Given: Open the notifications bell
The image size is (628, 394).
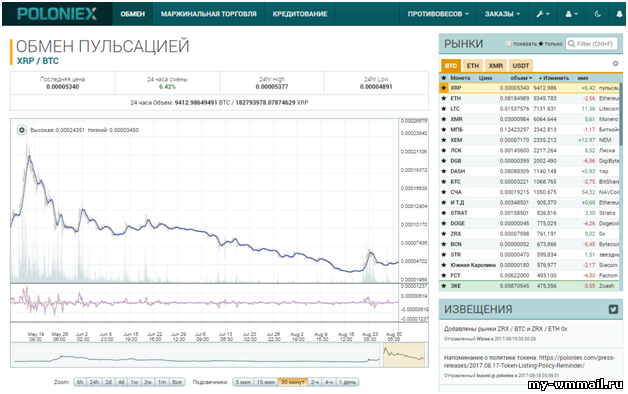Looking at the screenshot, I should (619, 14).
